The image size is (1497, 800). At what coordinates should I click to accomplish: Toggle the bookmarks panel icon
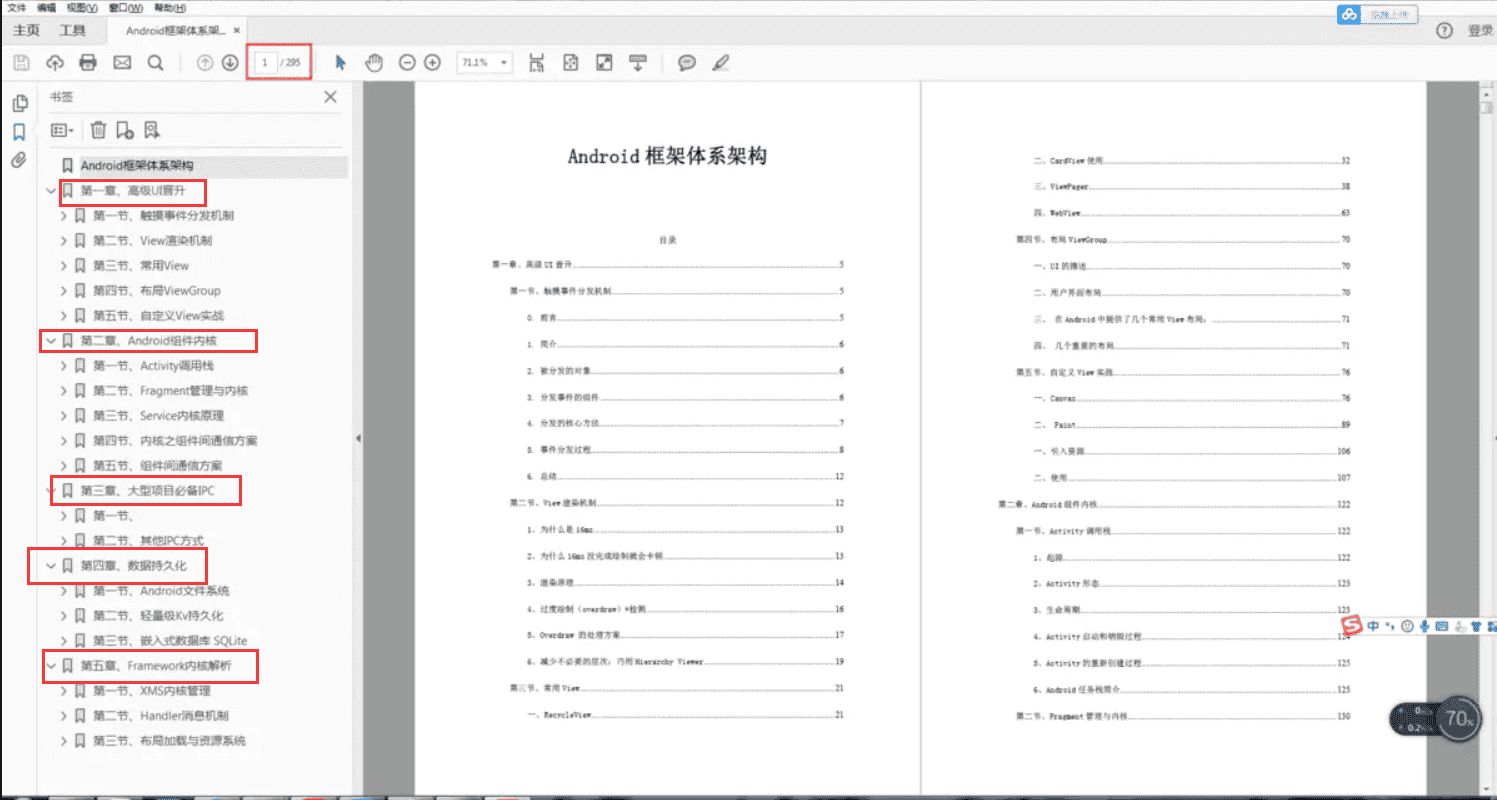pos(20,130)
